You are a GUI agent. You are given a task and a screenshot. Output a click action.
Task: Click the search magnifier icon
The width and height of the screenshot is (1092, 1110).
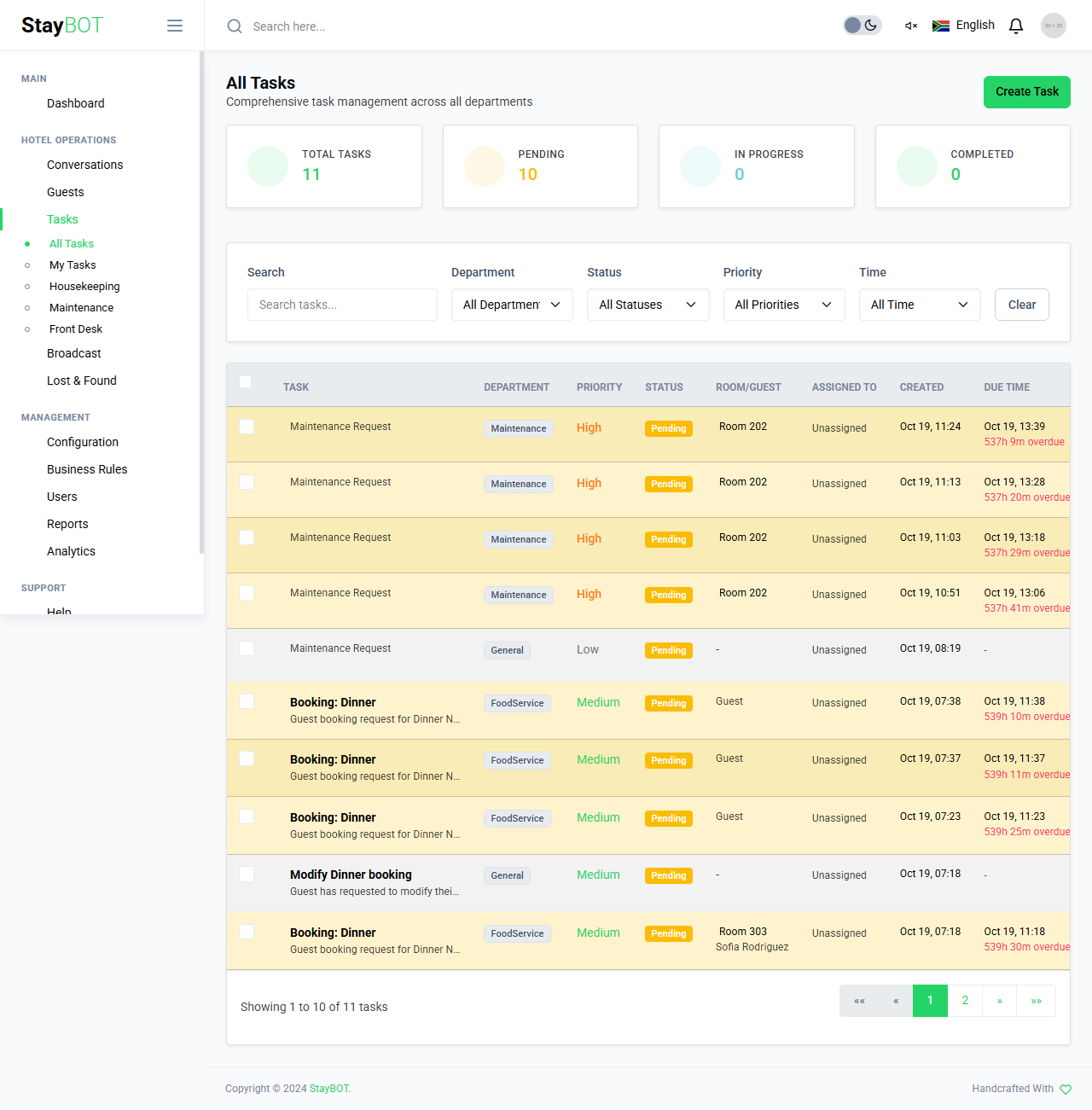[234, 26]
